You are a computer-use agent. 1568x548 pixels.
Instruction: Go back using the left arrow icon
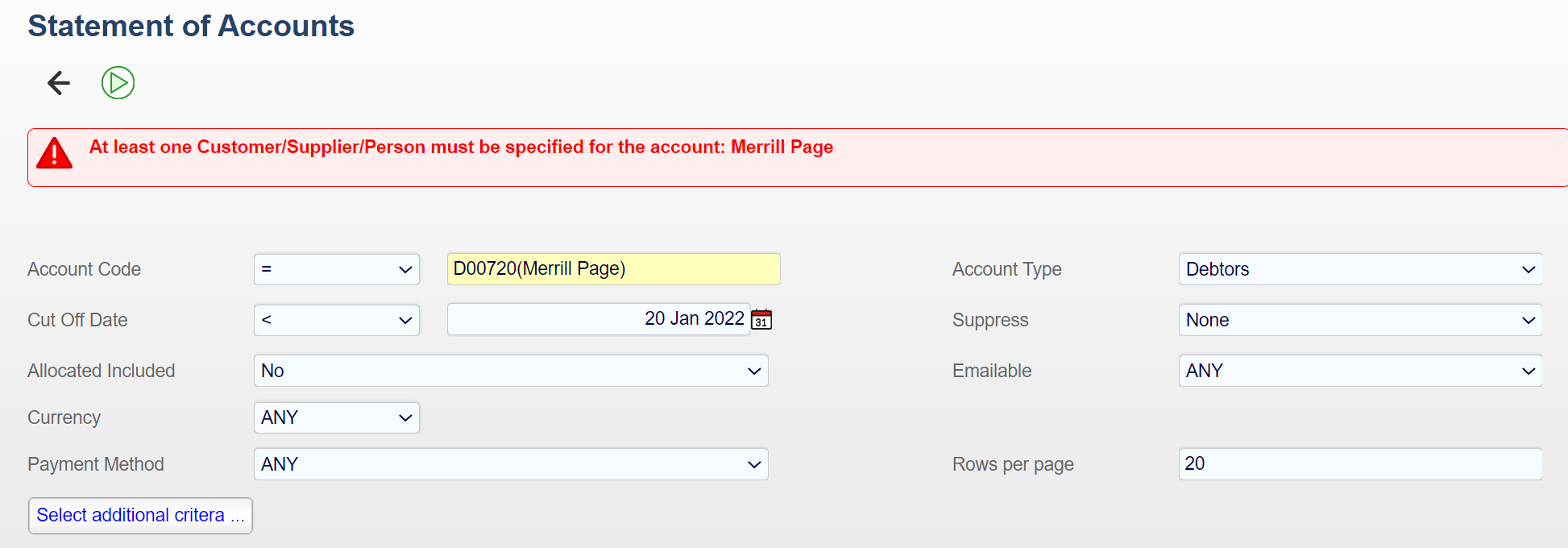click(59, 83)
